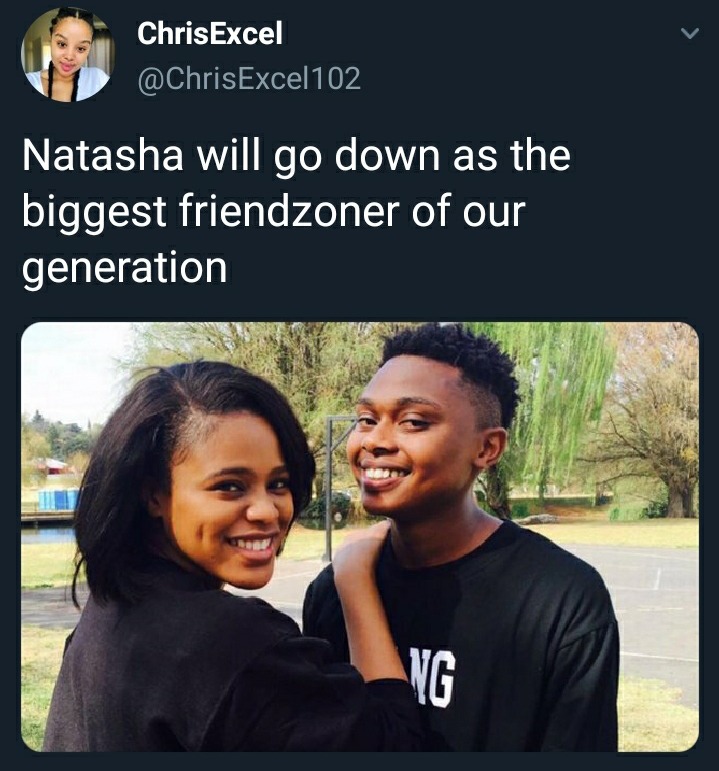Open the ChrisExcel display name profile

click(210, 33)
